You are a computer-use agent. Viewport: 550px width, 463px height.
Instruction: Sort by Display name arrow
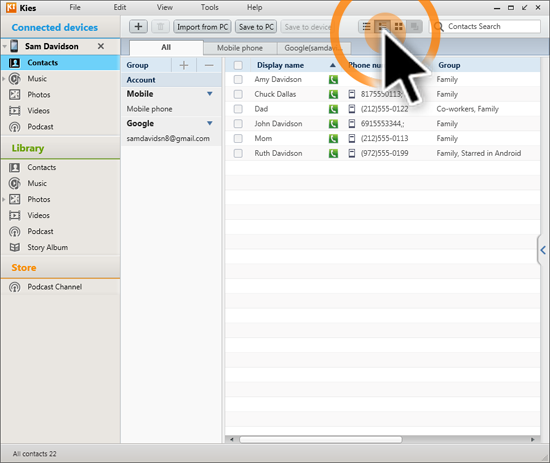coord(333,65)
